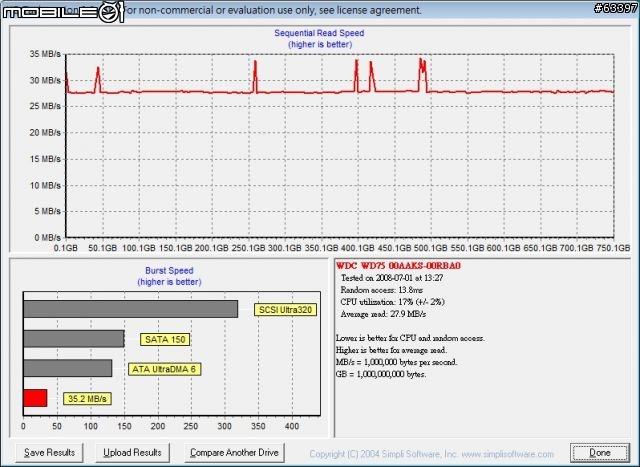Open the Upload Results button

click(x=133, y=453)
